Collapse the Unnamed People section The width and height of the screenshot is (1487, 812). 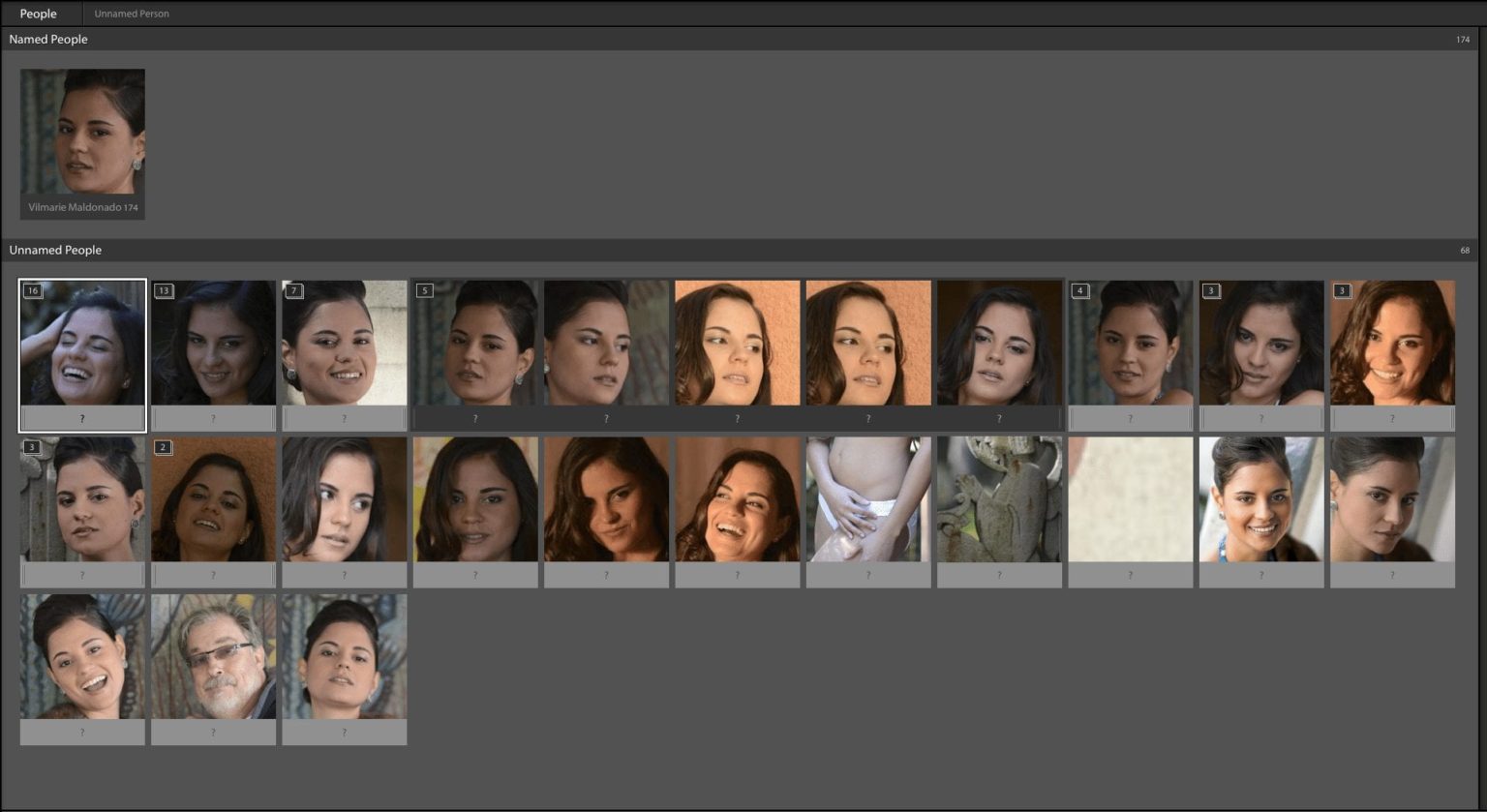(x=55, y=250)
